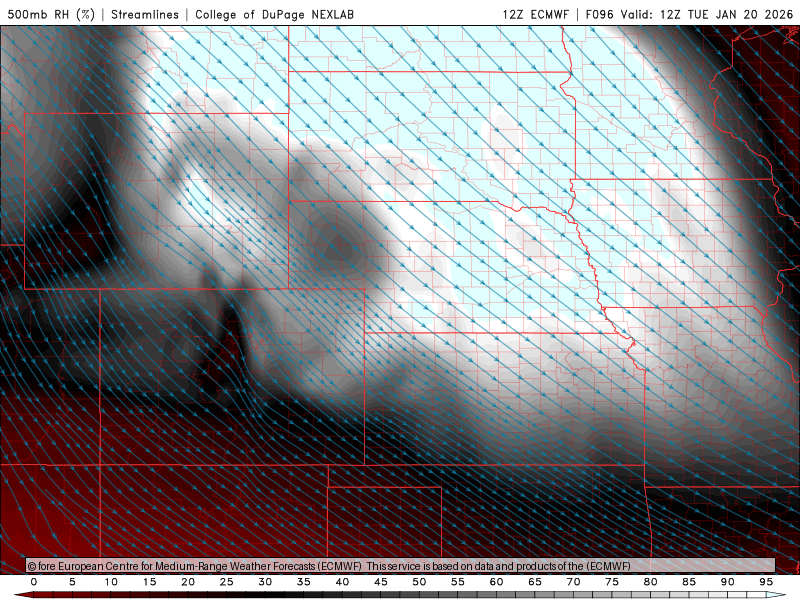Click the "0" value on the RH scale
800x600 pixels.
(x=34, y=582)
